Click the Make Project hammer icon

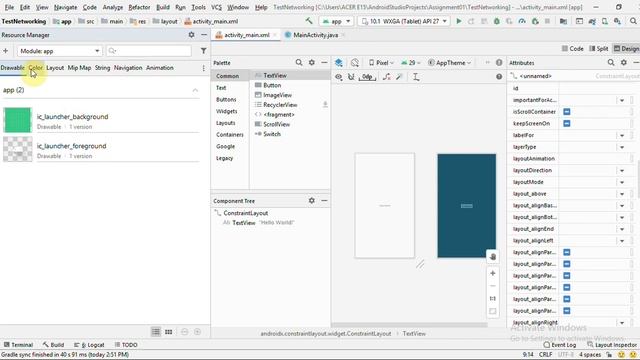click(309, 21)
